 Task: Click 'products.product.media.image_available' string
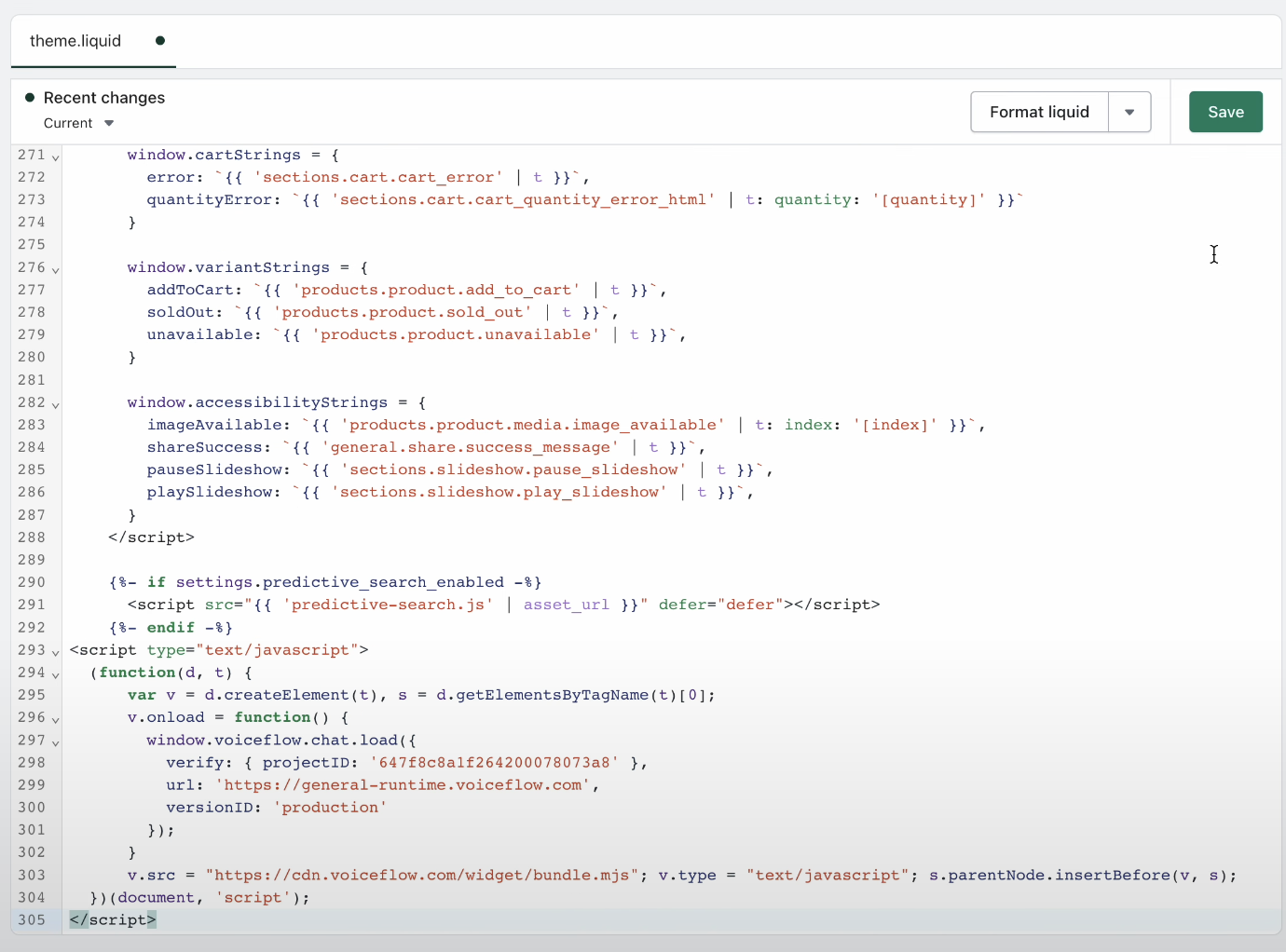[x=533, y=425]
